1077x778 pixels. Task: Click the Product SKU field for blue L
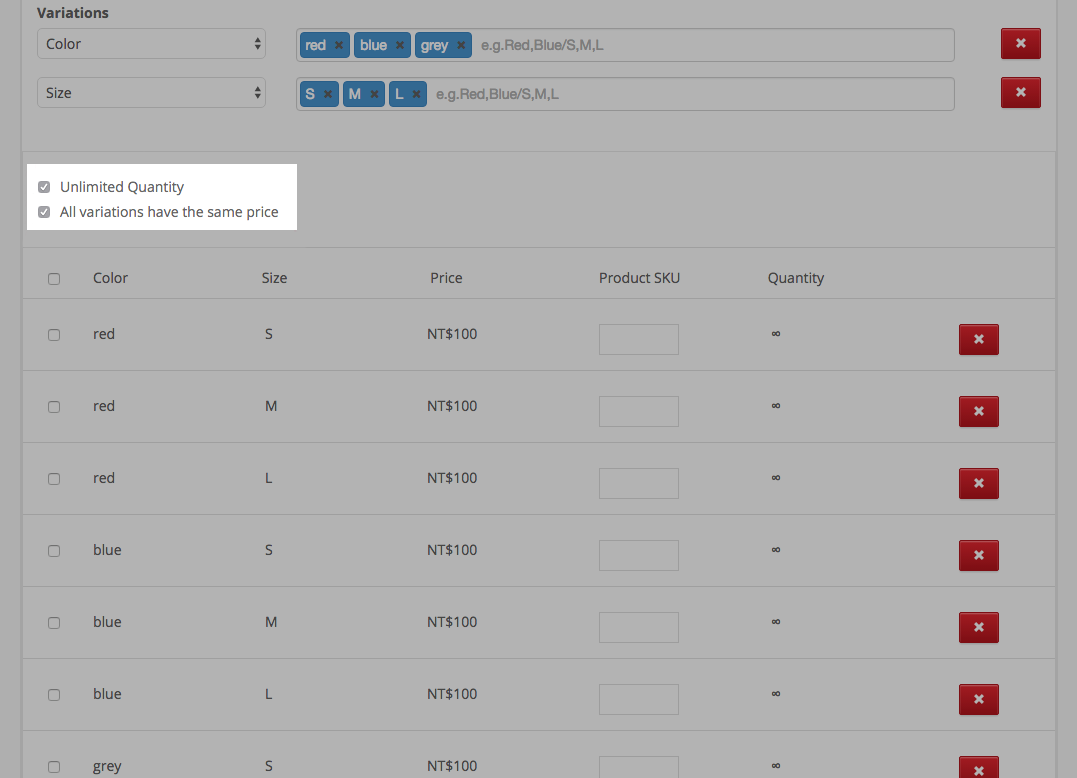click(639, 699)
